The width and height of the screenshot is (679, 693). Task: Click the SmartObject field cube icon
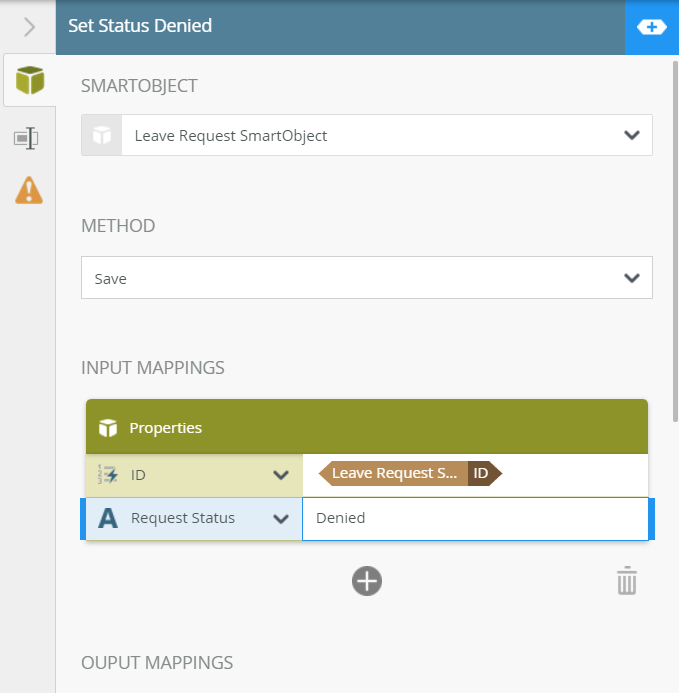tap(102, 135)
